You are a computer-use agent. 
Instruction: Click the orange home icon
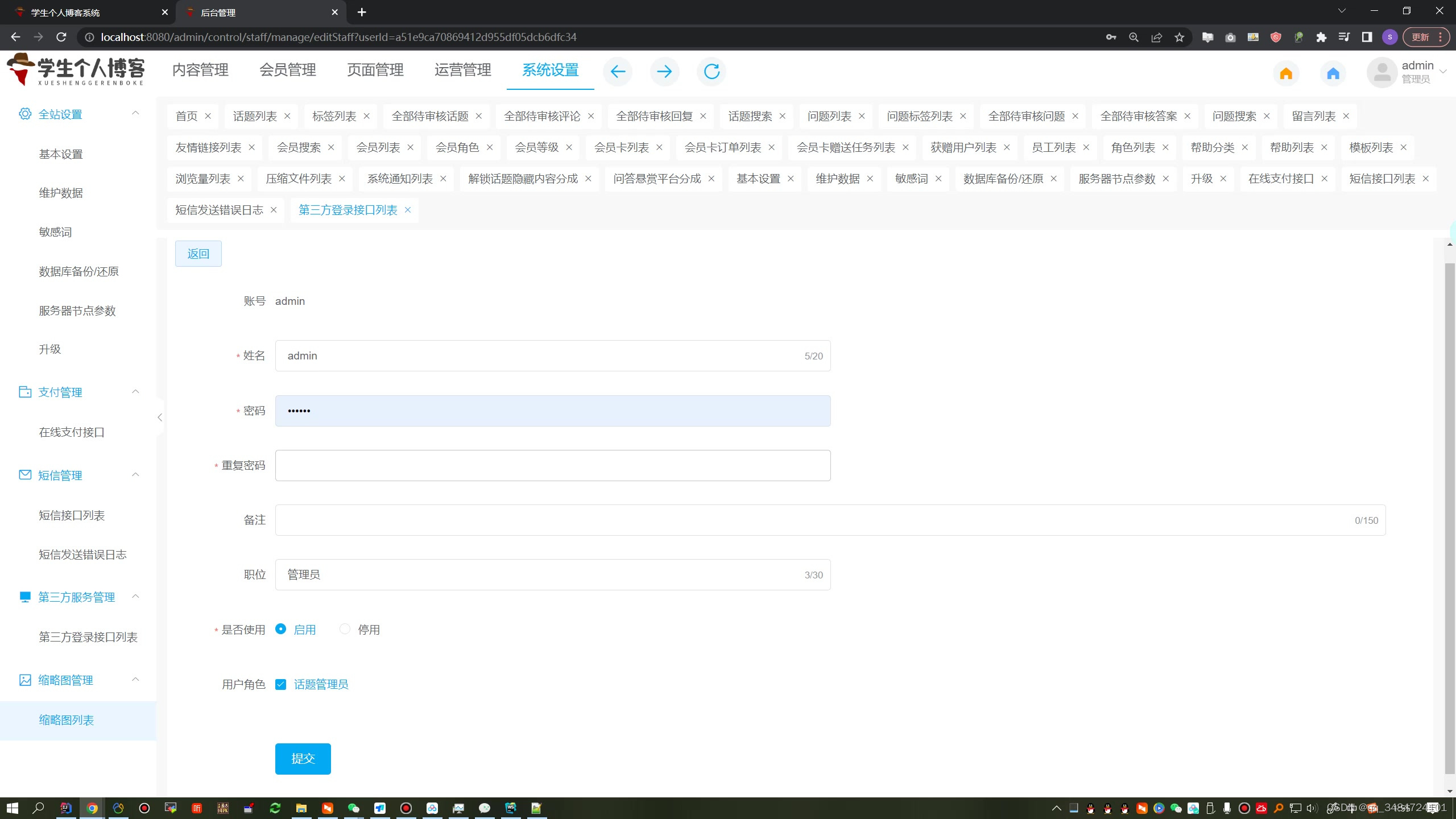pos(1286,73)
